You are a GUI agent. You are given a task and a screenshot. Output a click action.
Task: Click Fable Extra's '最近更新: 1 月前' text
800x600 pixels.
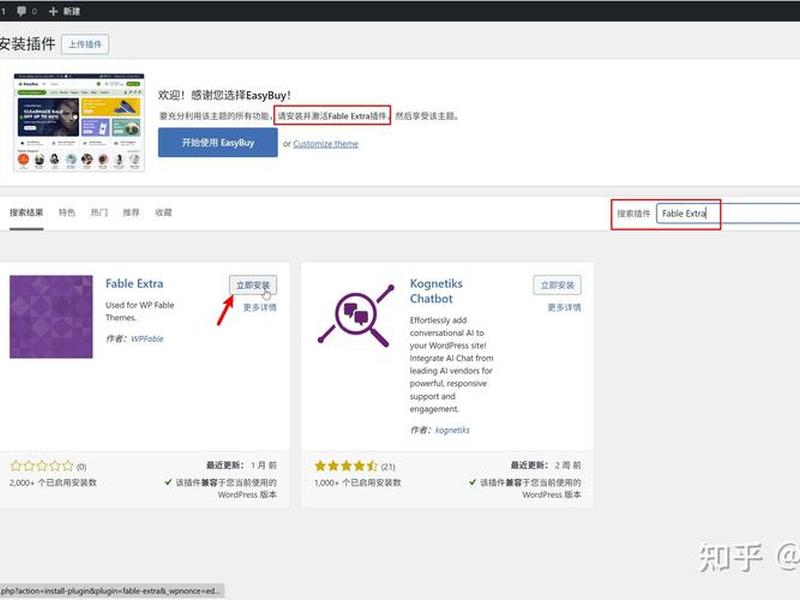[241, 465]
